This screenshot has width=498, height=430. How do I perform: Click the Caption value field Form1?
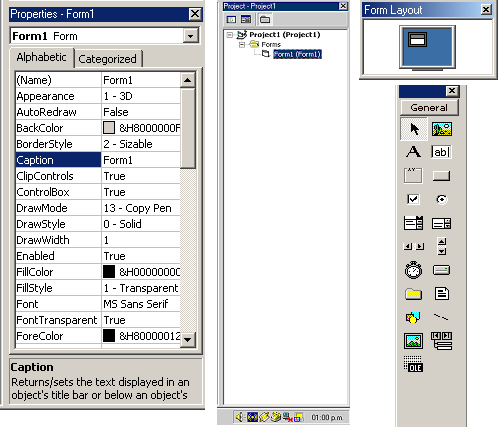141,160
